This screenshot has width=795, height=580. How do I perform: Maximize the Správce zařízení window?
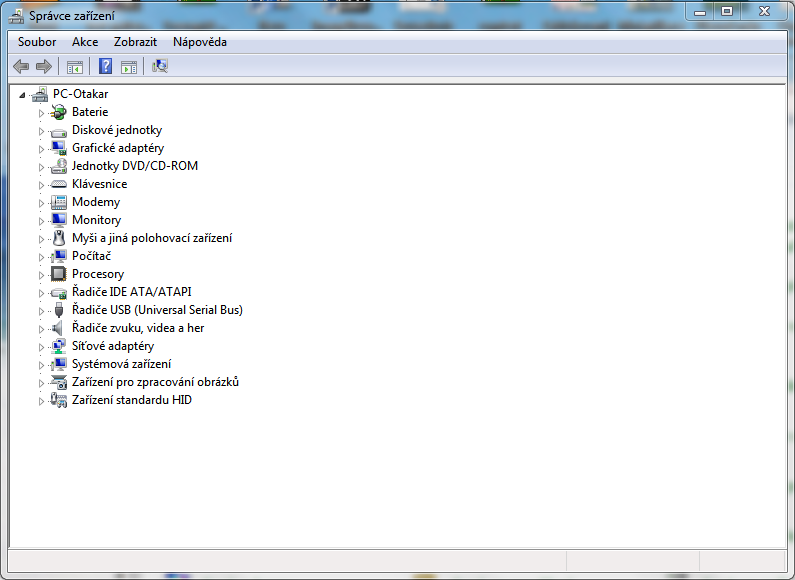727,12
